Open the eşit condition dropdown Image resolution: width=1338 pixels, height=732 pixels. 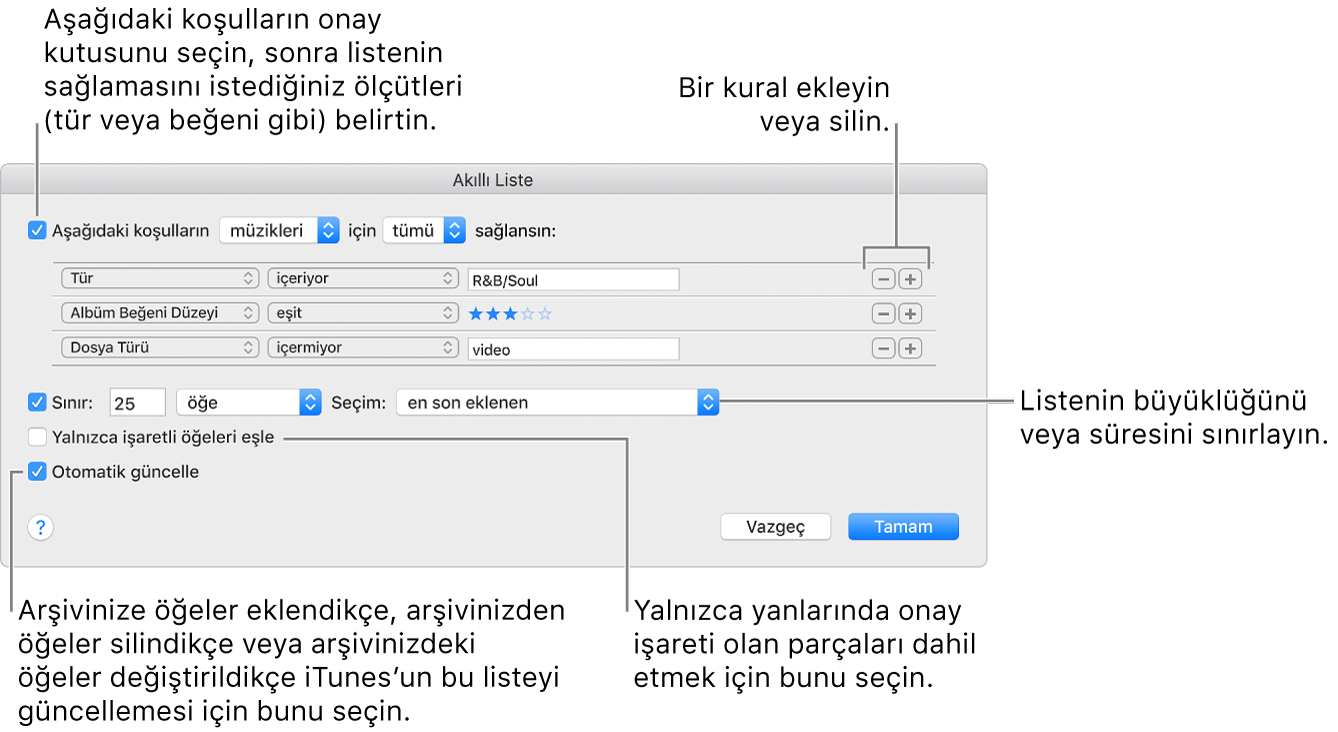[363, 314]
